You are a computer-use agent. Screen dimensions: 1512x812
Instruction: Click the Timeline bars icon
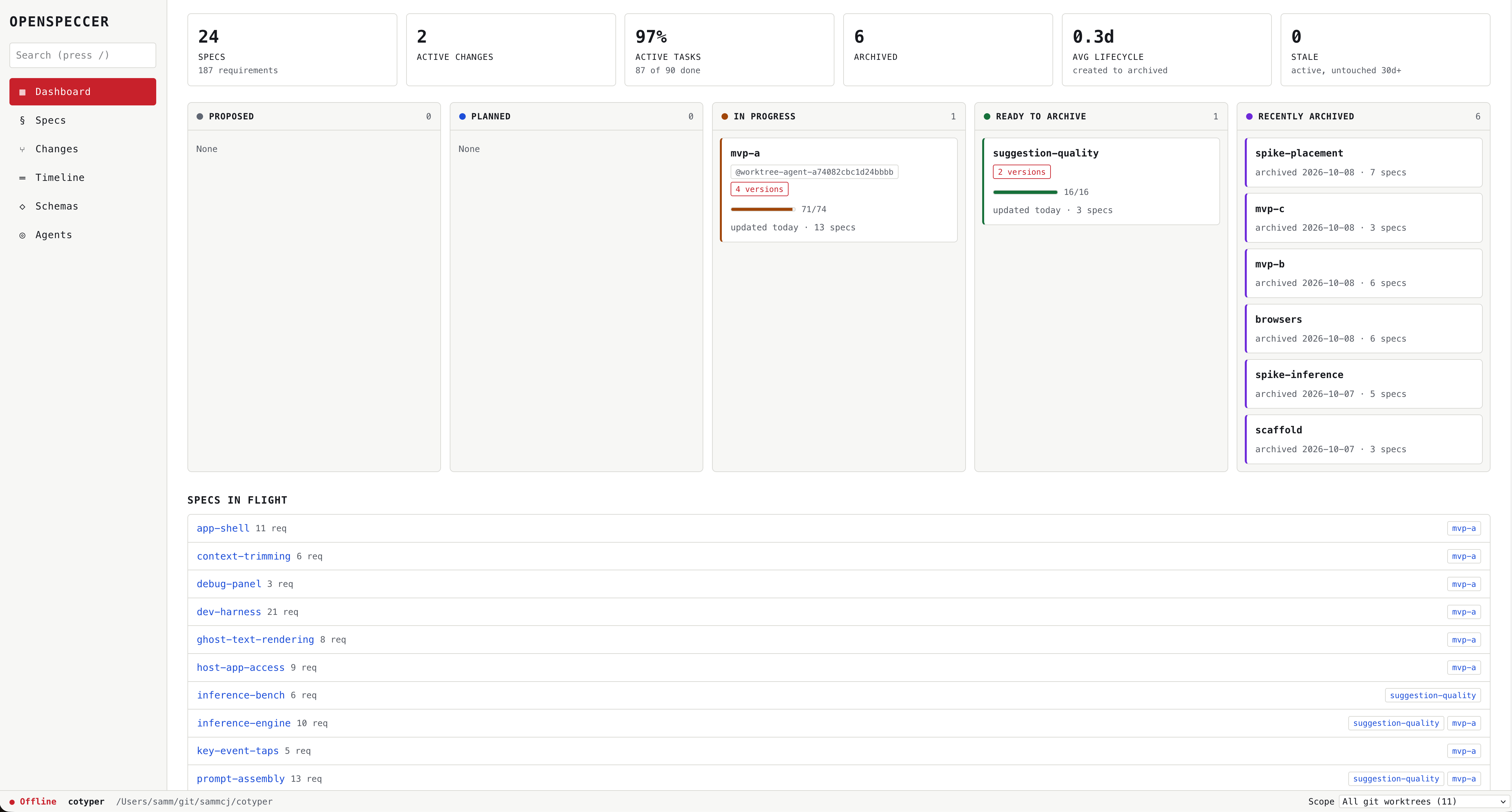22,178
